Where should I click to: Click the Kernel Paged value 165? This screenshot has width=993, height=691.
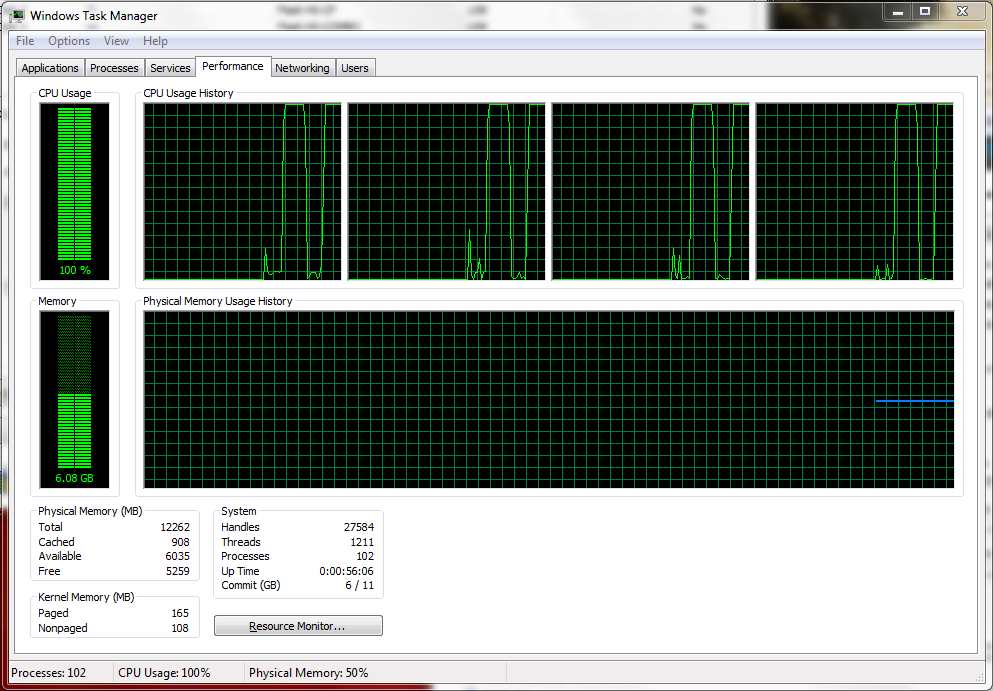(180, 613)
